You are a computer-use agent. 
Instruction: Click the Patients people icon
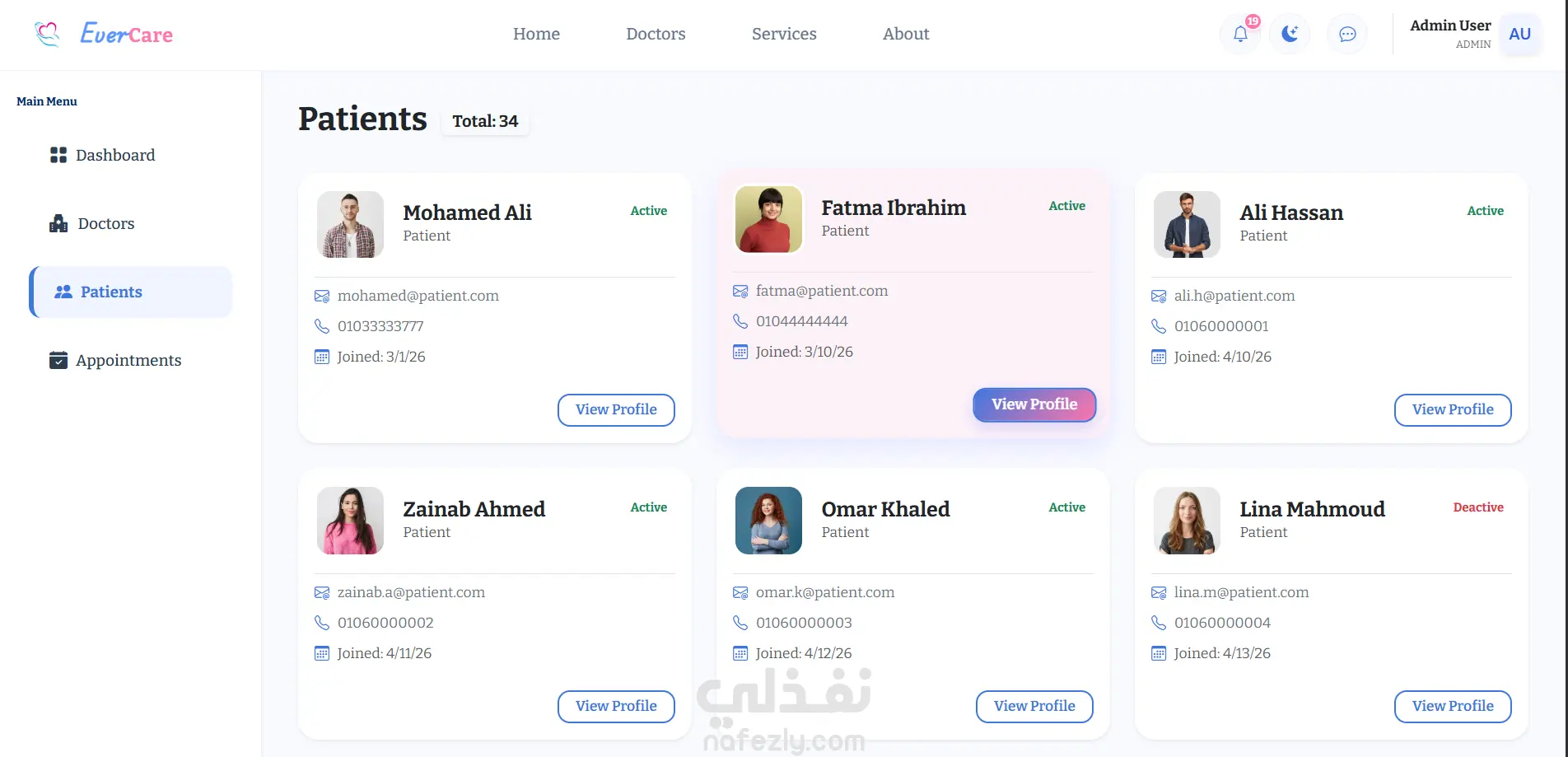coord(63,292)
